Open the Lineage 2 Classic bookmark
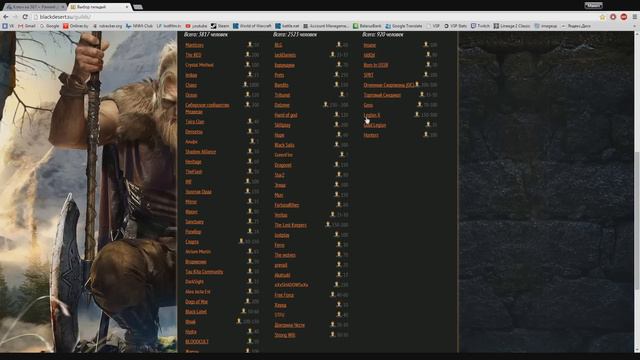 coord(511,26)
